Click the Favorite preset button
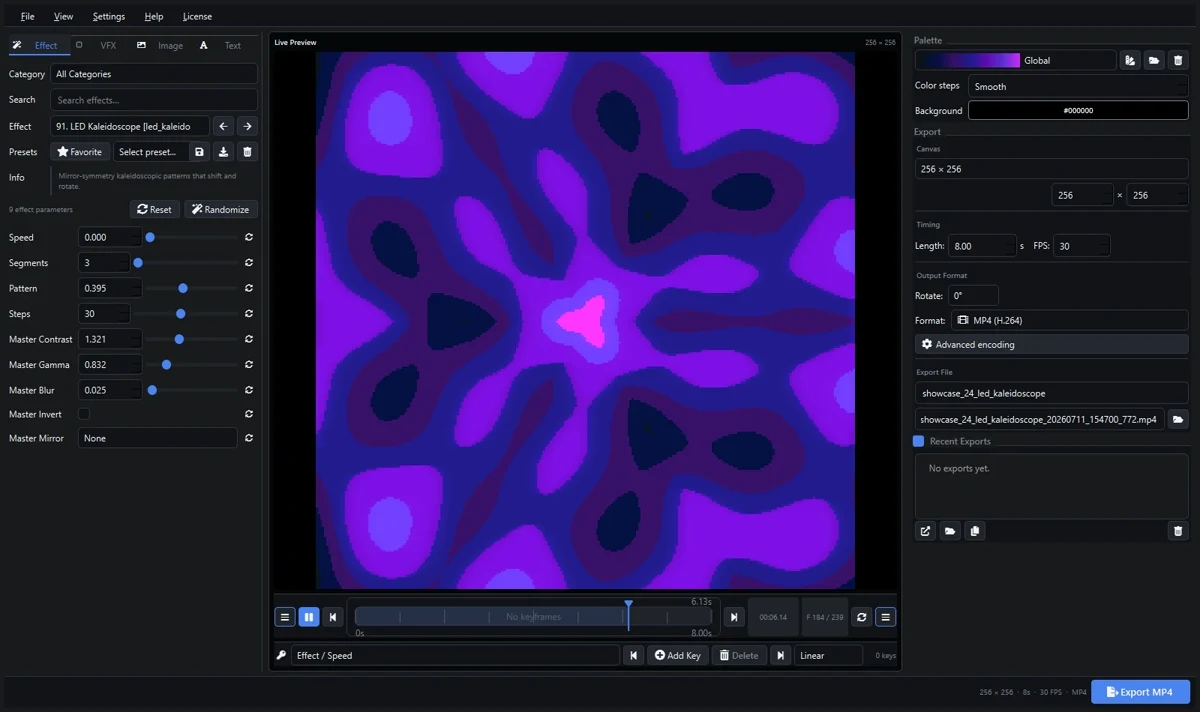 tap(80, 152)
